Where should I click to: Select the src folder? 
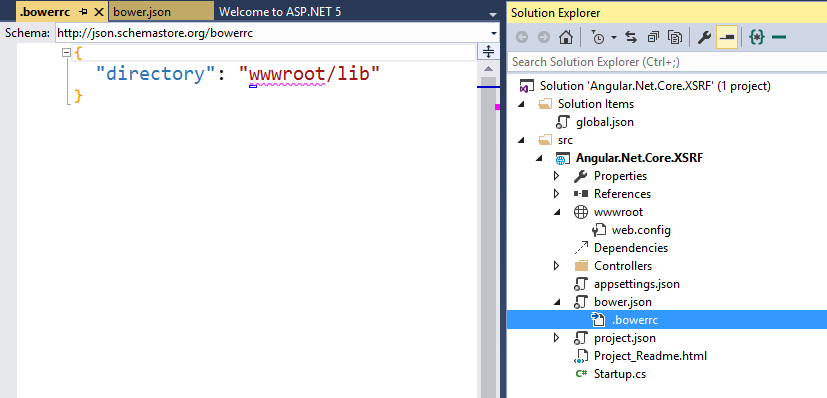(565, 140)
